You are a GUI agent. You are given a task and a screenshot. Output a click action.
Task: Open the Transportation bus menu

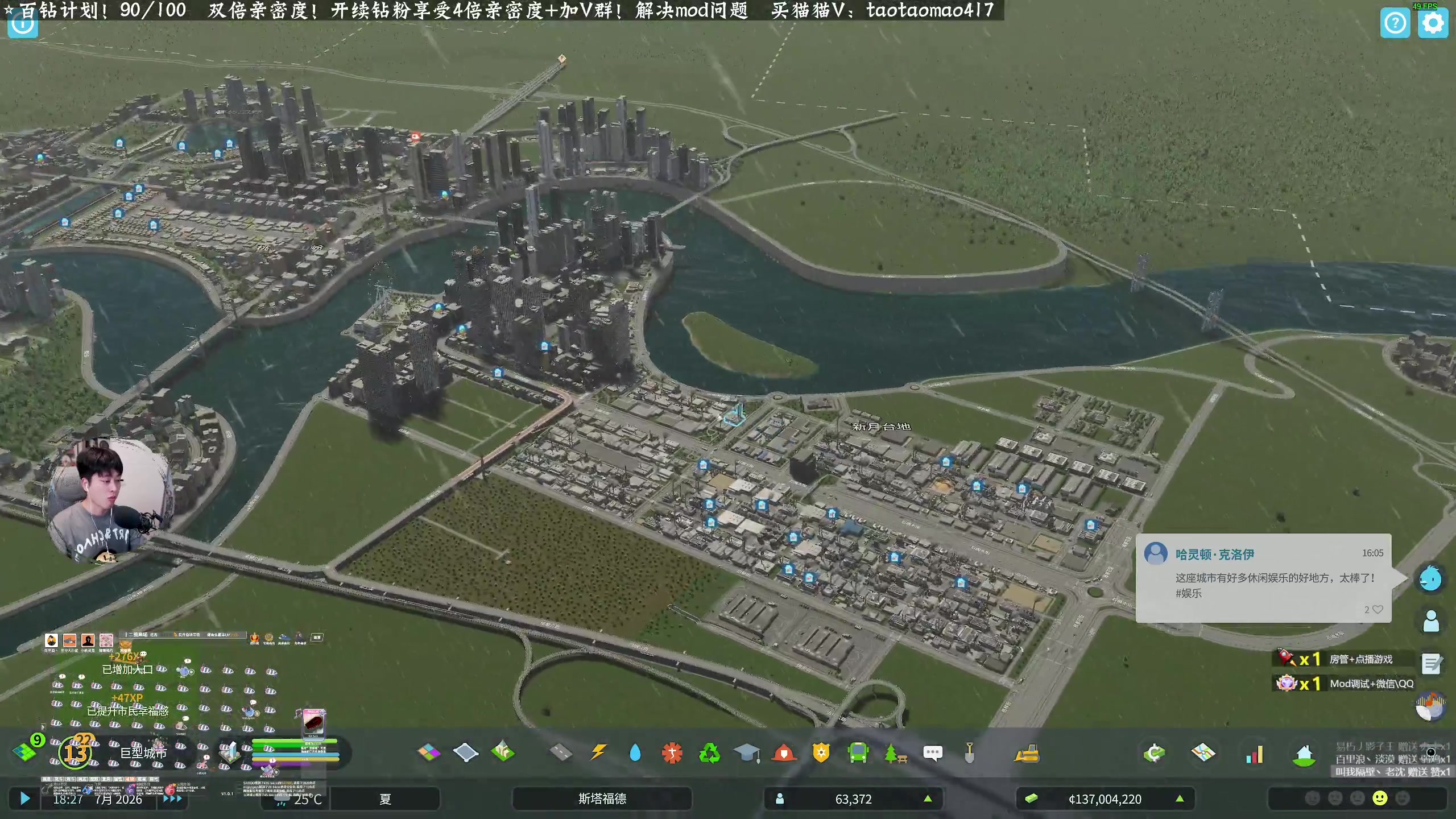tap(858, 753)
